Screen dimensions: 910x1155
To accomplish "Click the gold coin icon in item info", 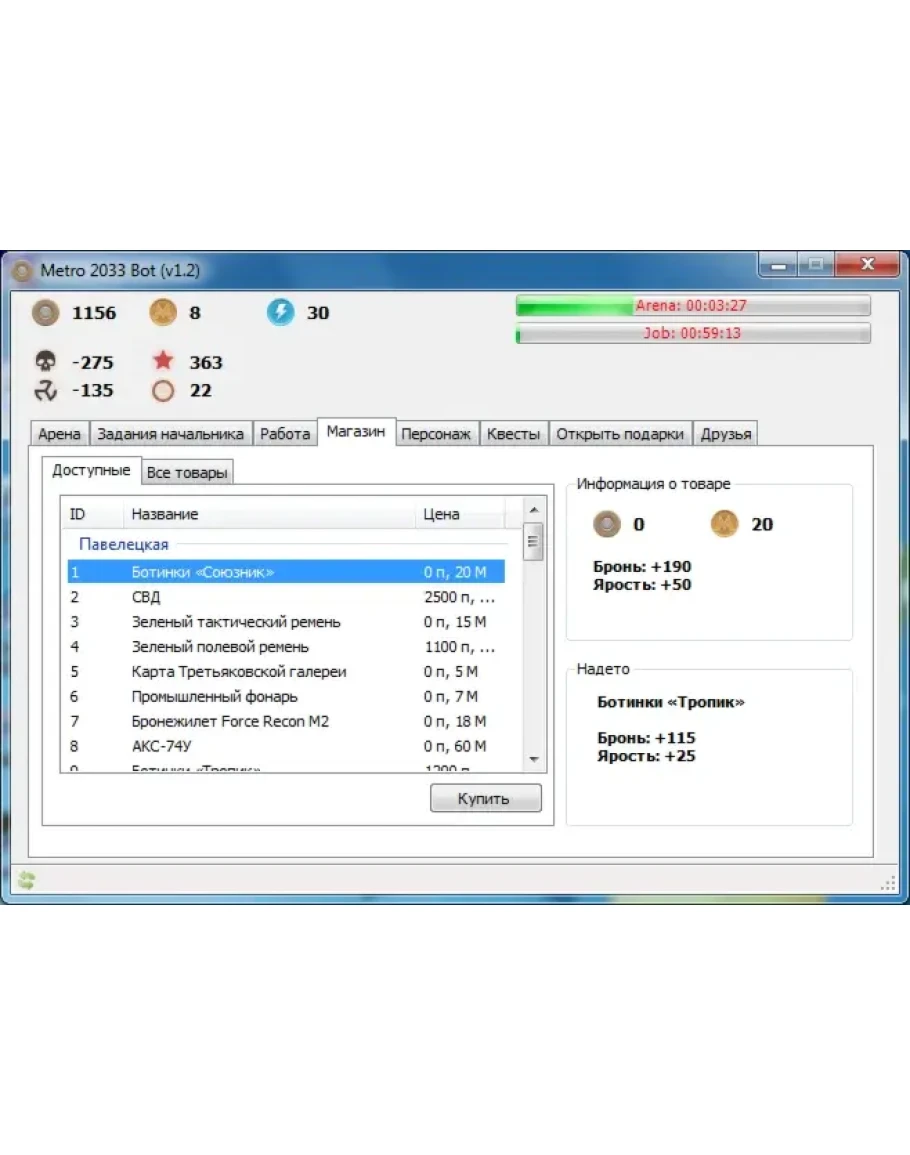I will (x=724, y=524).
